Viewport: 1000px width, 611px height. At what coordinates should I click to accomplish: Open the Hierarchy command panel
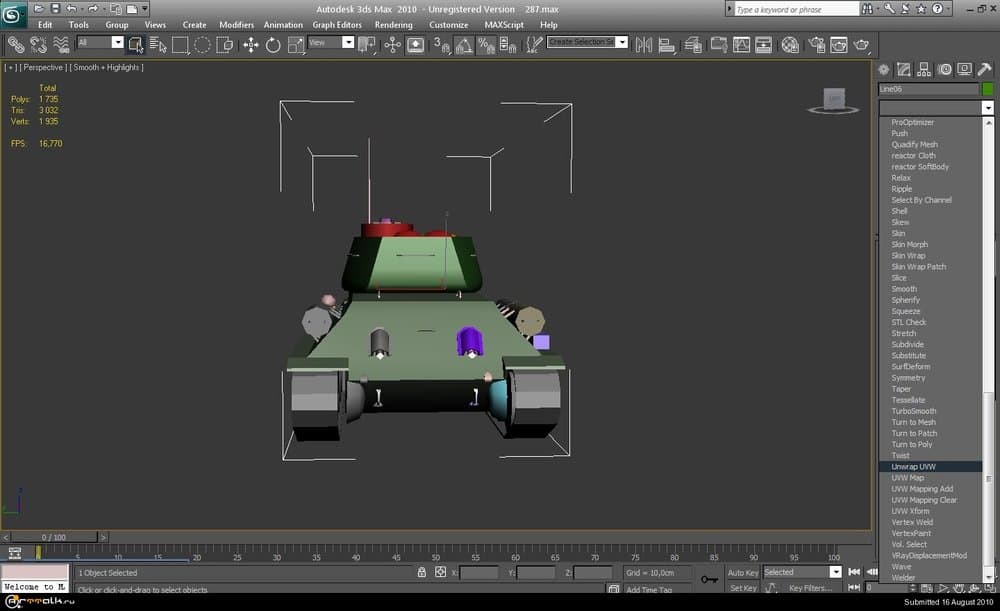(x=924, y=69)
